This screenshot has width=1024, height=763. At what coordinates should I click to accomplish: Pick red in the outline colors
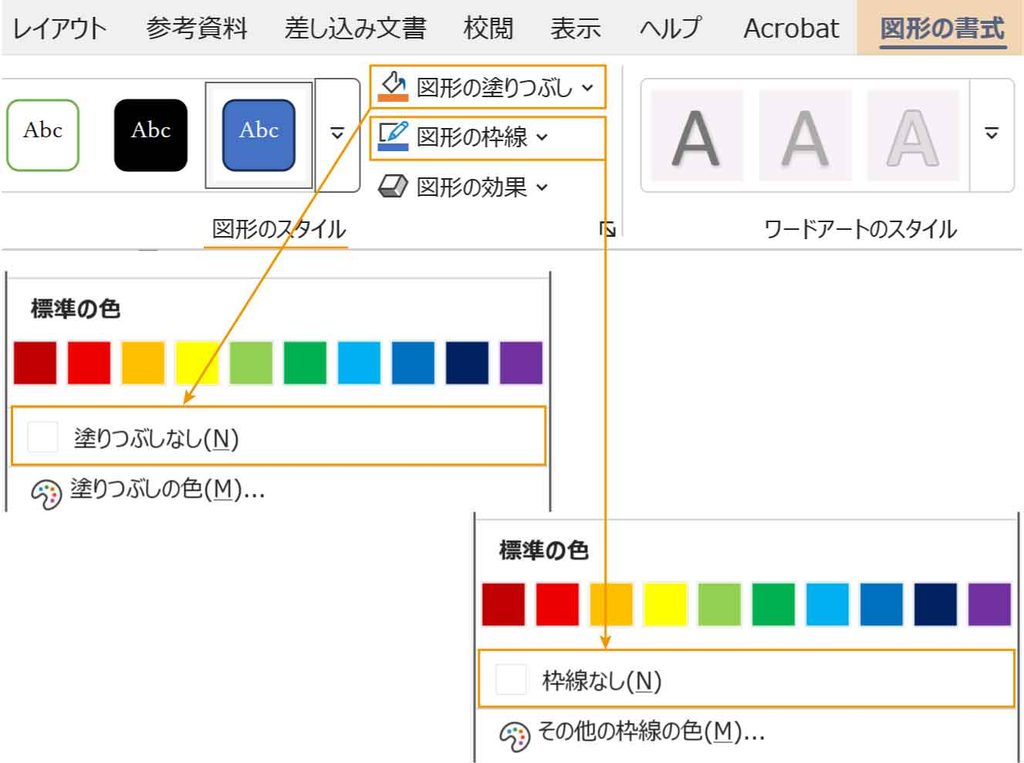558,605
